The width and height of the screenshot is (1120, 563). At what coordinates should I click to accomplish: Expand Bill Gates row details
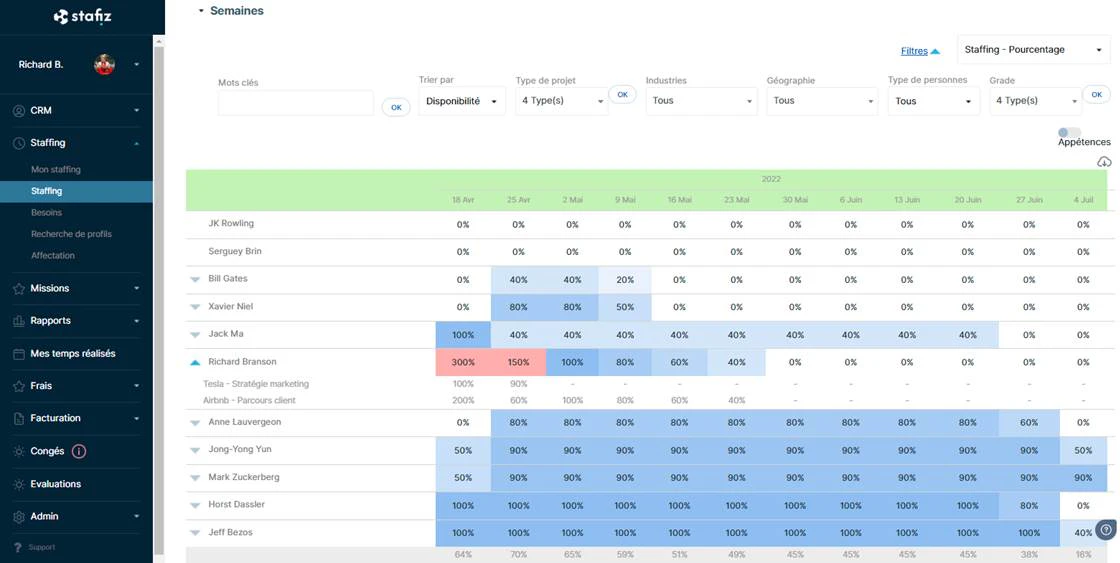click(195, 279)
